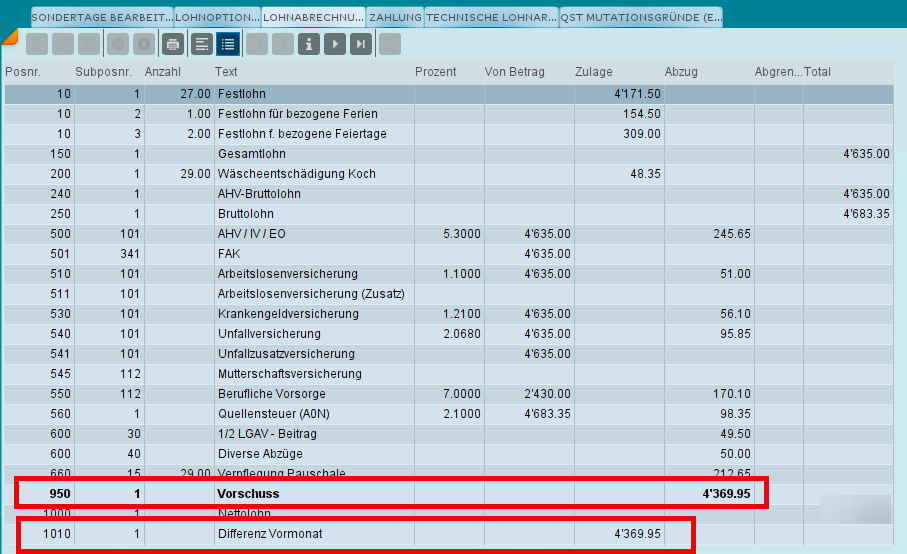Sort by the Posnr. column header
907x554 pixels.
point(23,72)
